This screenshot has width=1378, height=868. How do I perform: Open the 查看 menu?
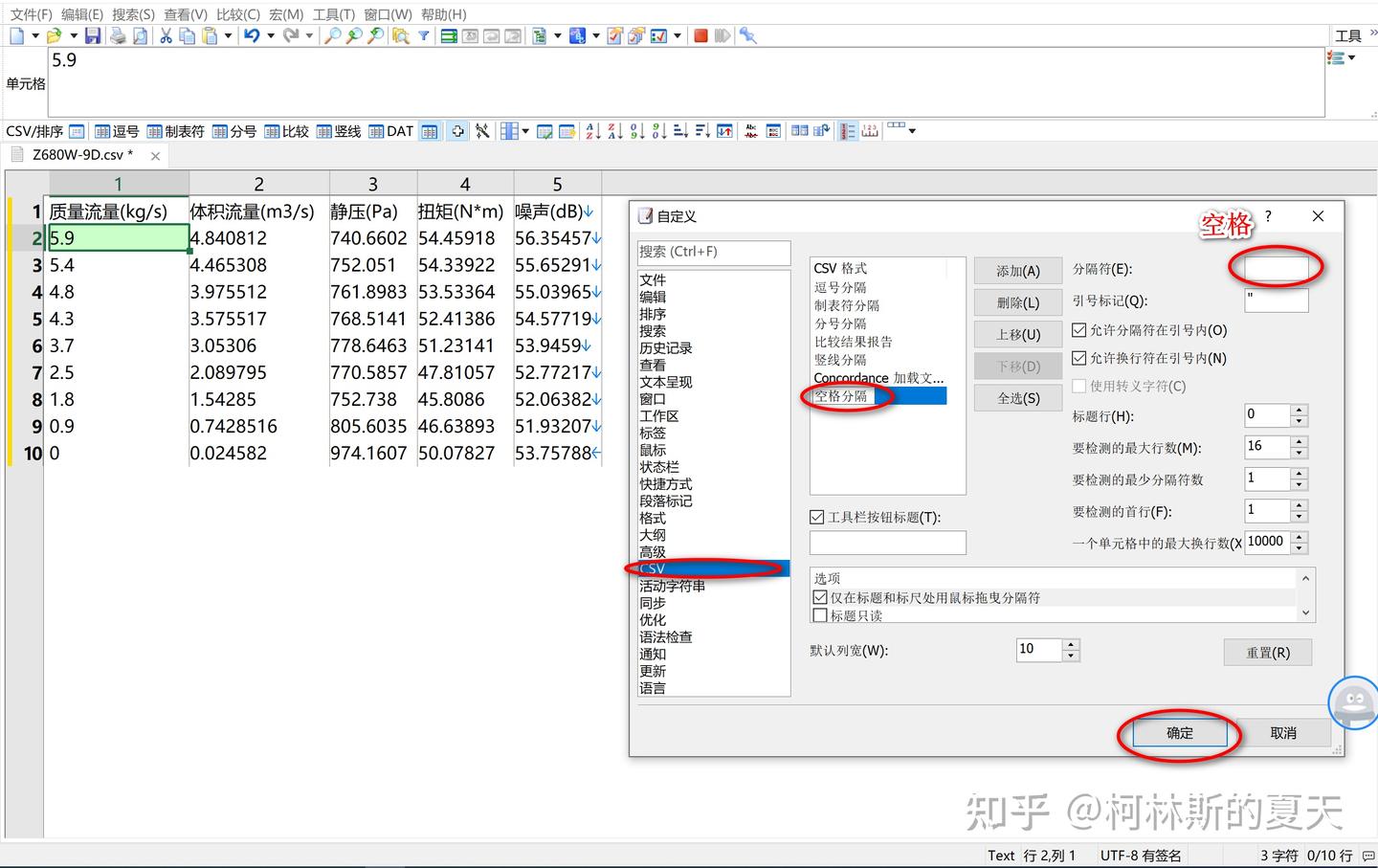pyautogui.click(x=186, y=13)
